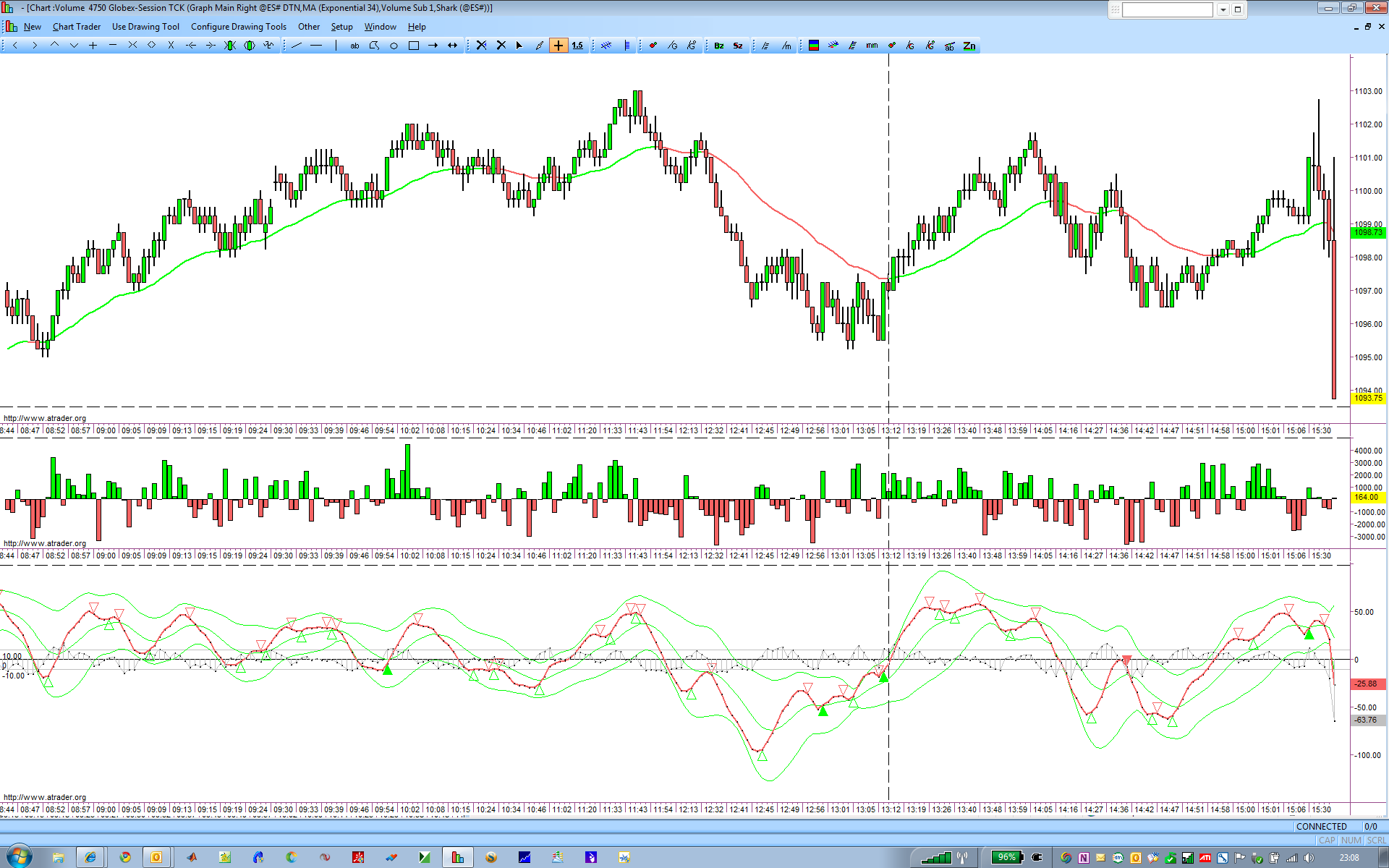Open the New menu
Image resolution: width=1389 pixels, height=868 pixels.
point(32,27)
